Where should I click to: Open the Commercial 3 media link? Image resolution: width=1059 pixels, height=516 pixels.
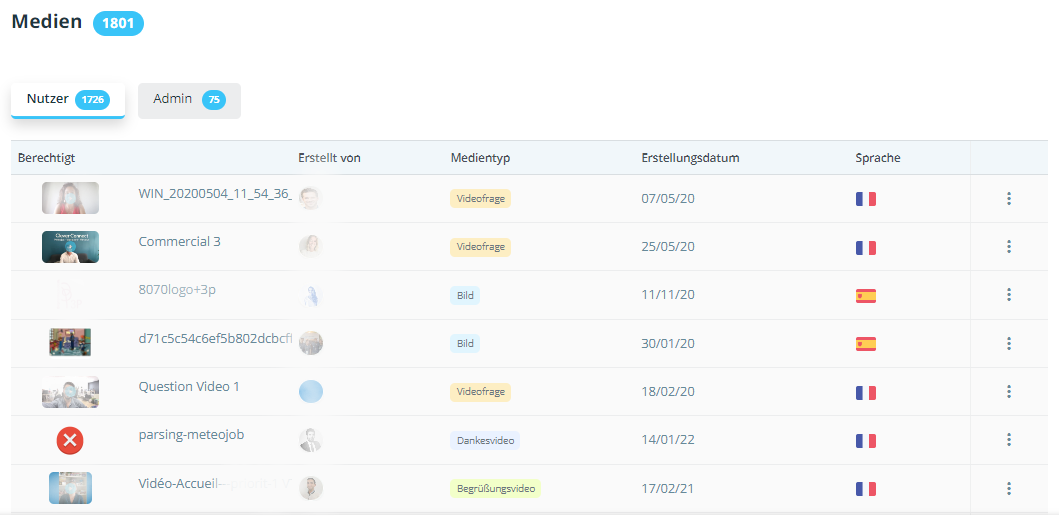(180, 242)
